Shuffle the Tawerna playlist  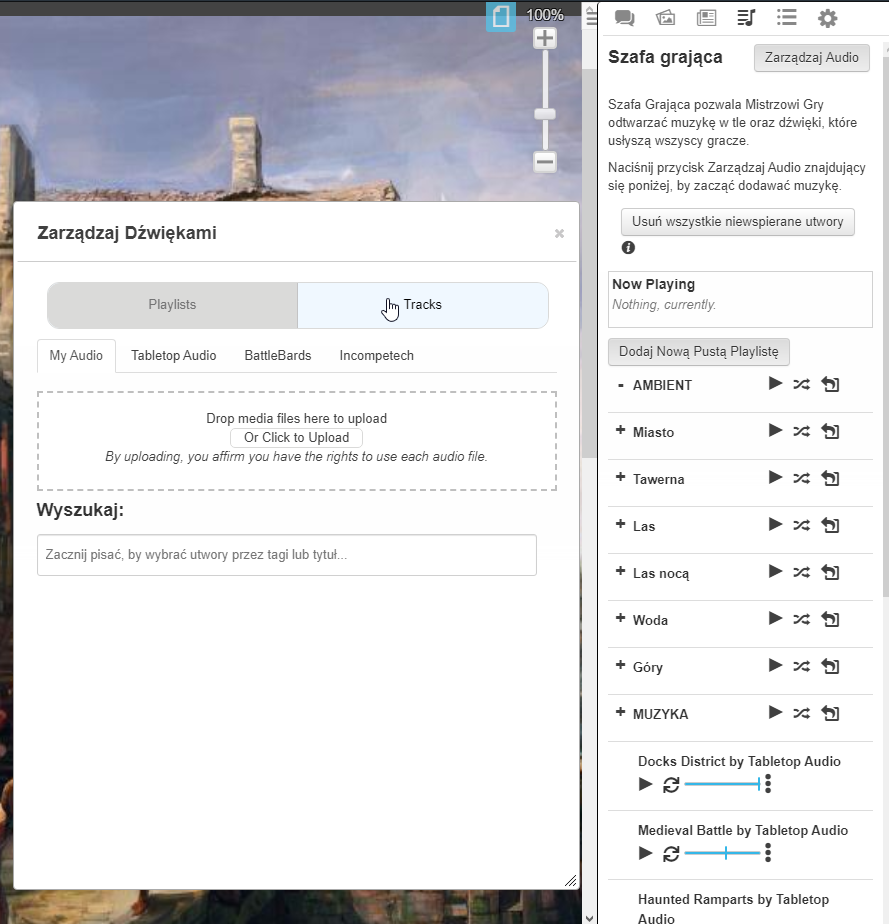click(x=801, y=478)
